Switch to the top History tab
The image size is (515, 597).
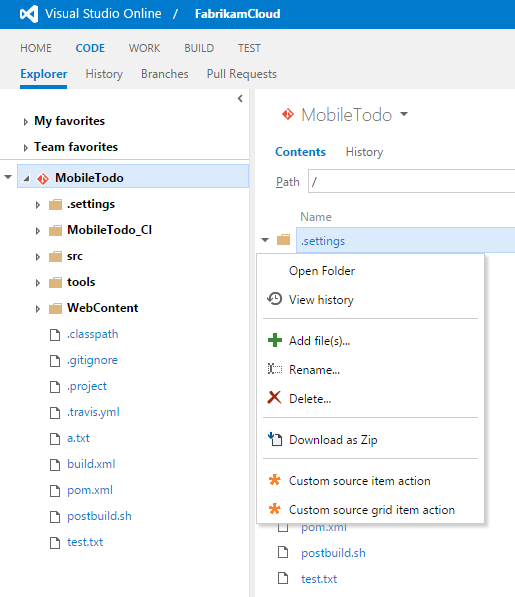104,74
